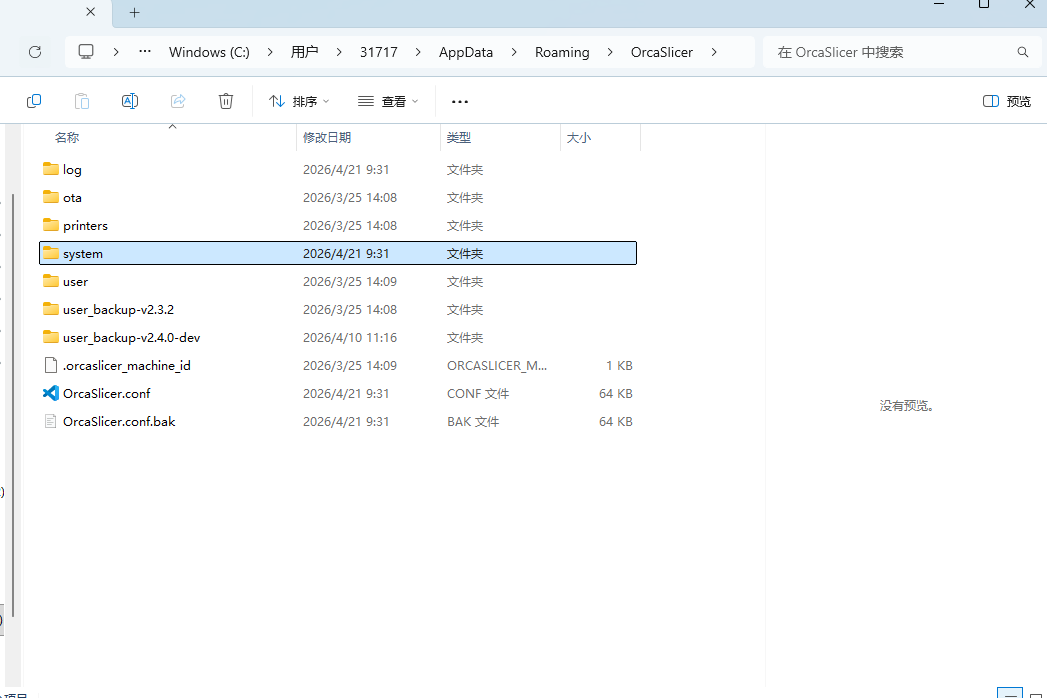Go to Roaming breadcrumb
Image resolution: width=1047 pixels, height=698 pixels.
click(x=562, y=52)
